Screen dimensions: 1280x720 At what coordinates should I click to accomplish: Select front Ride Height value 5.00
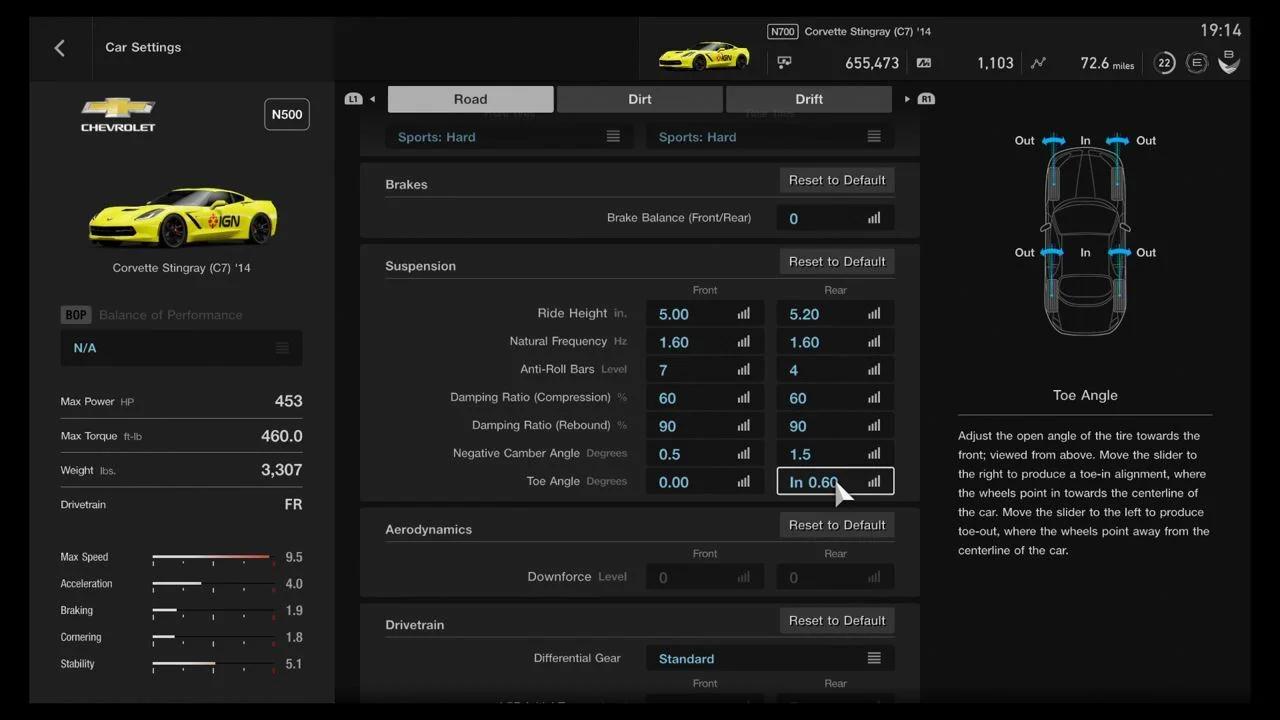(x=705, y=314)
